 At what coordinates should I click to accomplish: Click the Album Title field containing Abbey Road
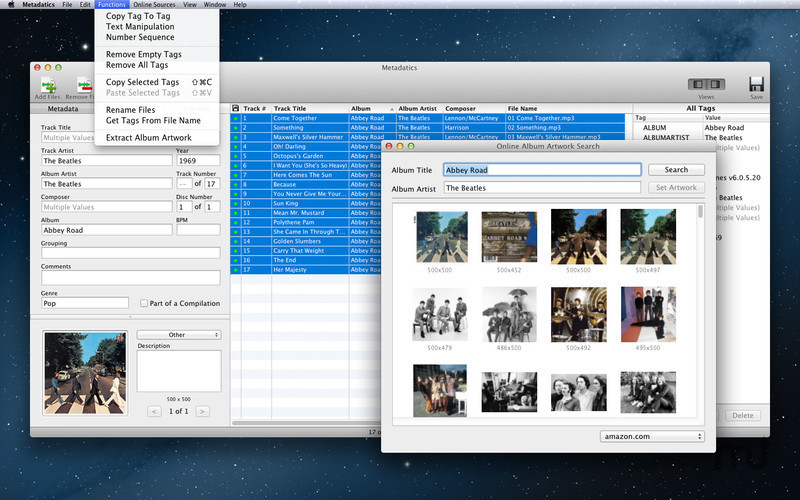(541, 170)
